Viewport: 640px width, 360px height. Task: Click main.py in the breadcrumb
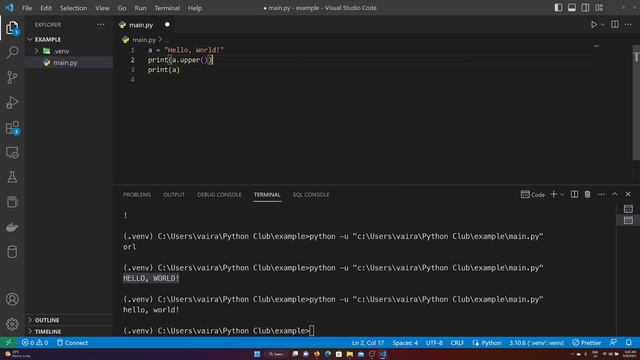click(x=144, y=40)
